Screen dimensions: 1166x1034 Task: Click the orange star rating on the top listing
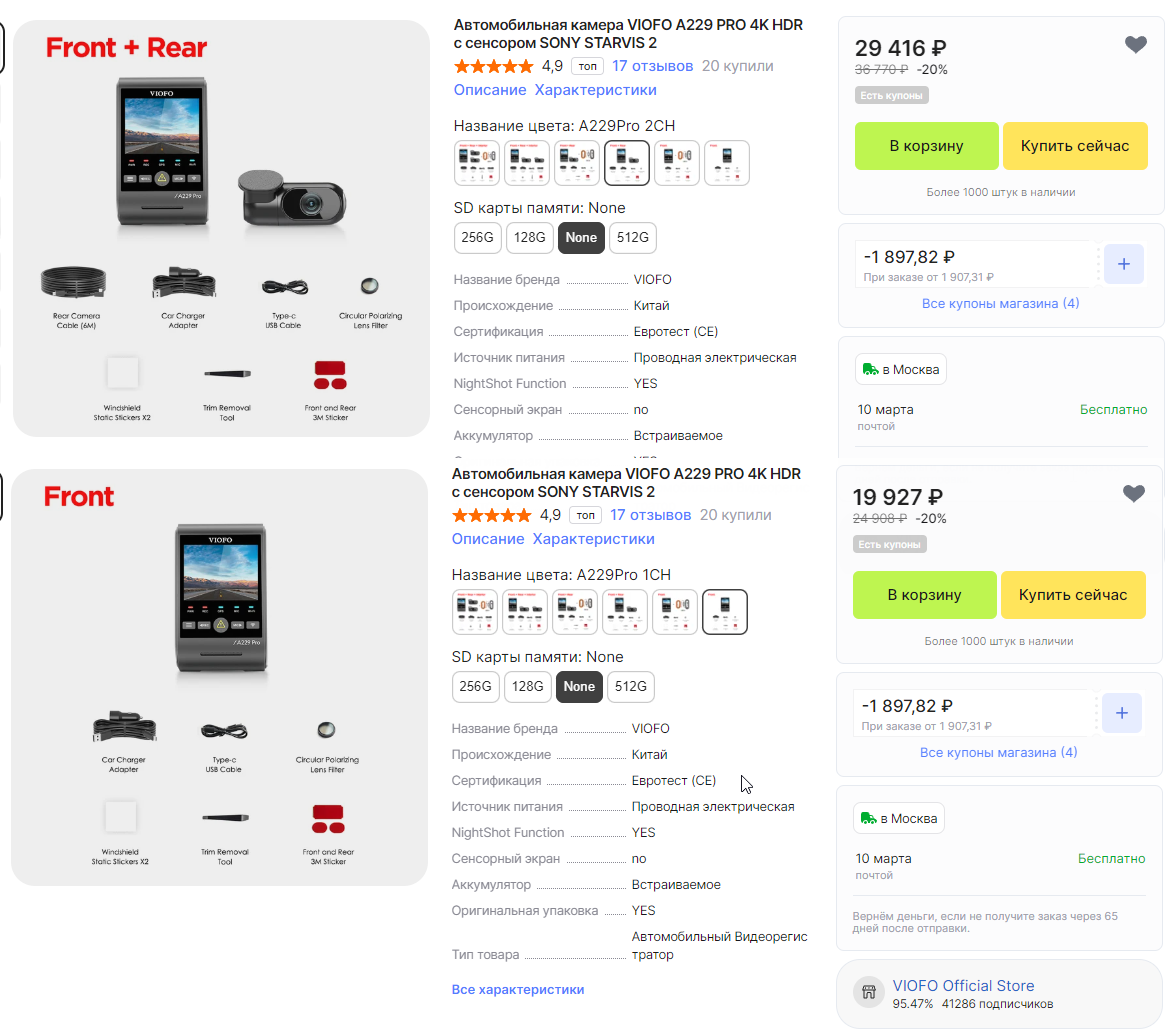click(x=493, y=66)
